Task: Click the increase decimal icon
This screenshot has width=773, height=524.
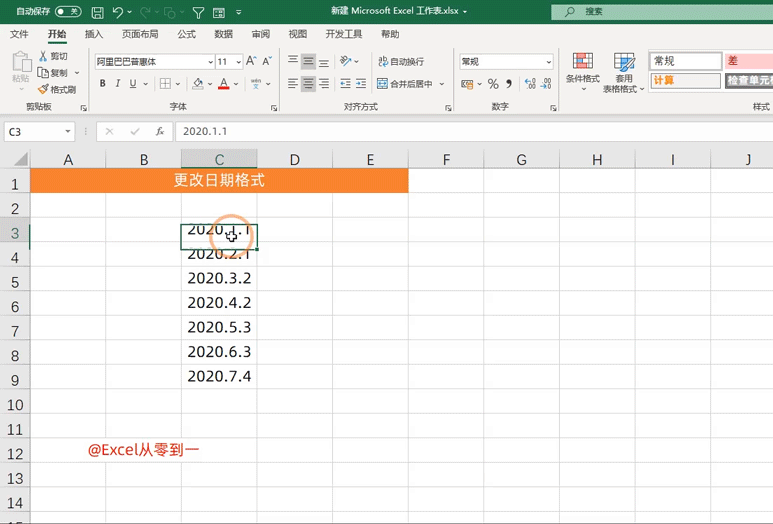Action: [x=530, y=84]
